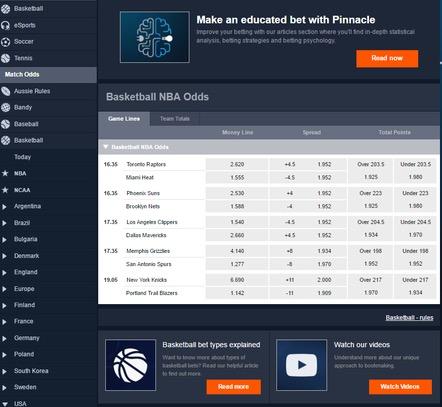
Task: Click the star icon beside NBA
Action: (x=5, y=173)
